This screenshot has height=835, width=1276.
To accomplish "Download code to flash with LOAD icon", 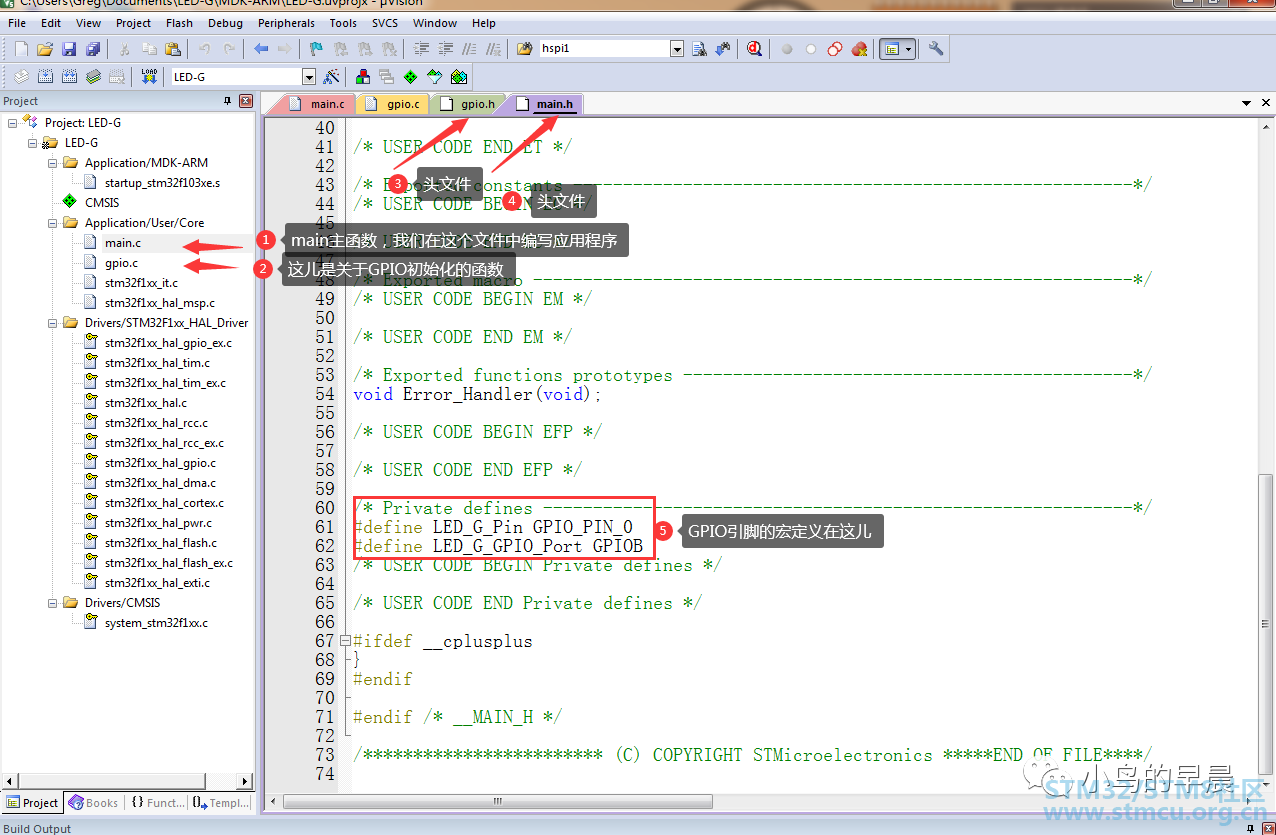I will coord(149,76).
